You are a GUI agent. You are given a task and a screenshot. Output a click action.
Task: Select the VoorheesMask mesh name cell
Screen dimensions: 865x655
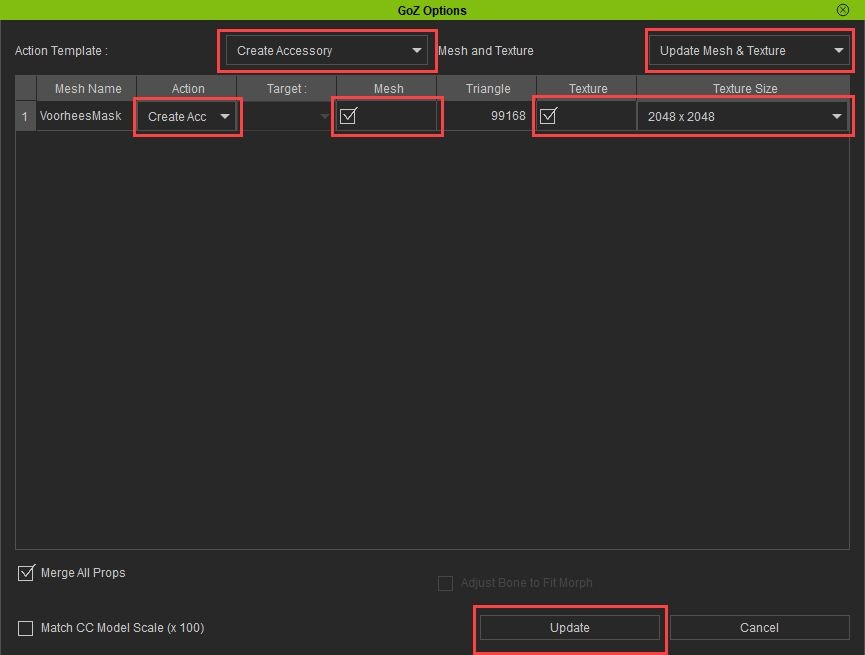81,116
